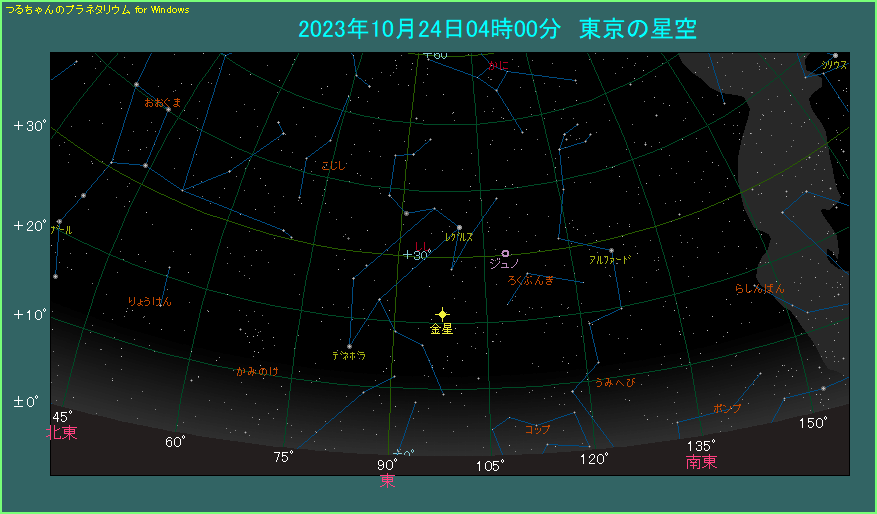Click the 北東 direction label

pyautogui.click(x=61, y=433)
